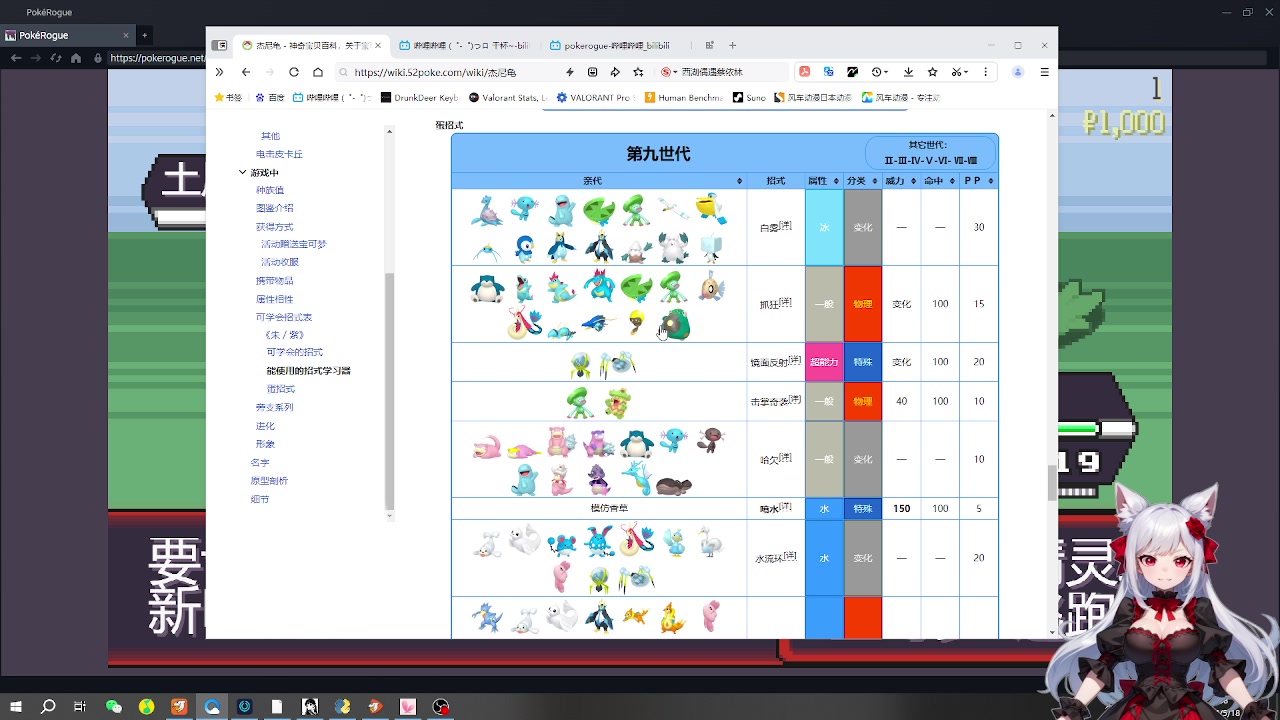Go back in the wiki browser
Screen dimensions: 1280x720
(x=246, y=72)
